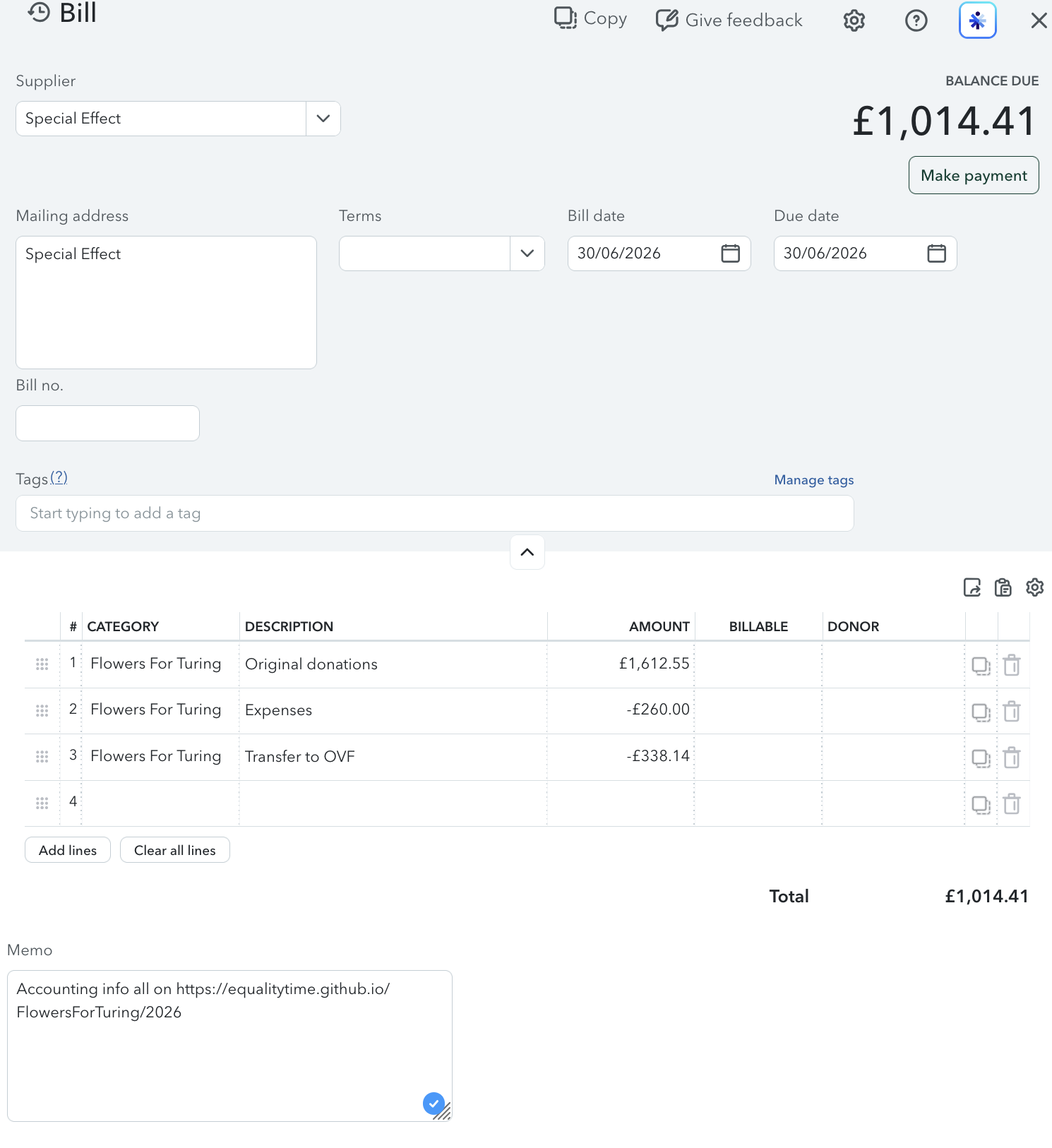Image resolution: width=1052 pixels, height=1148 pixels.
Task: Click the paste lines clipboard icon
Action: click(x=1003, y=587)
